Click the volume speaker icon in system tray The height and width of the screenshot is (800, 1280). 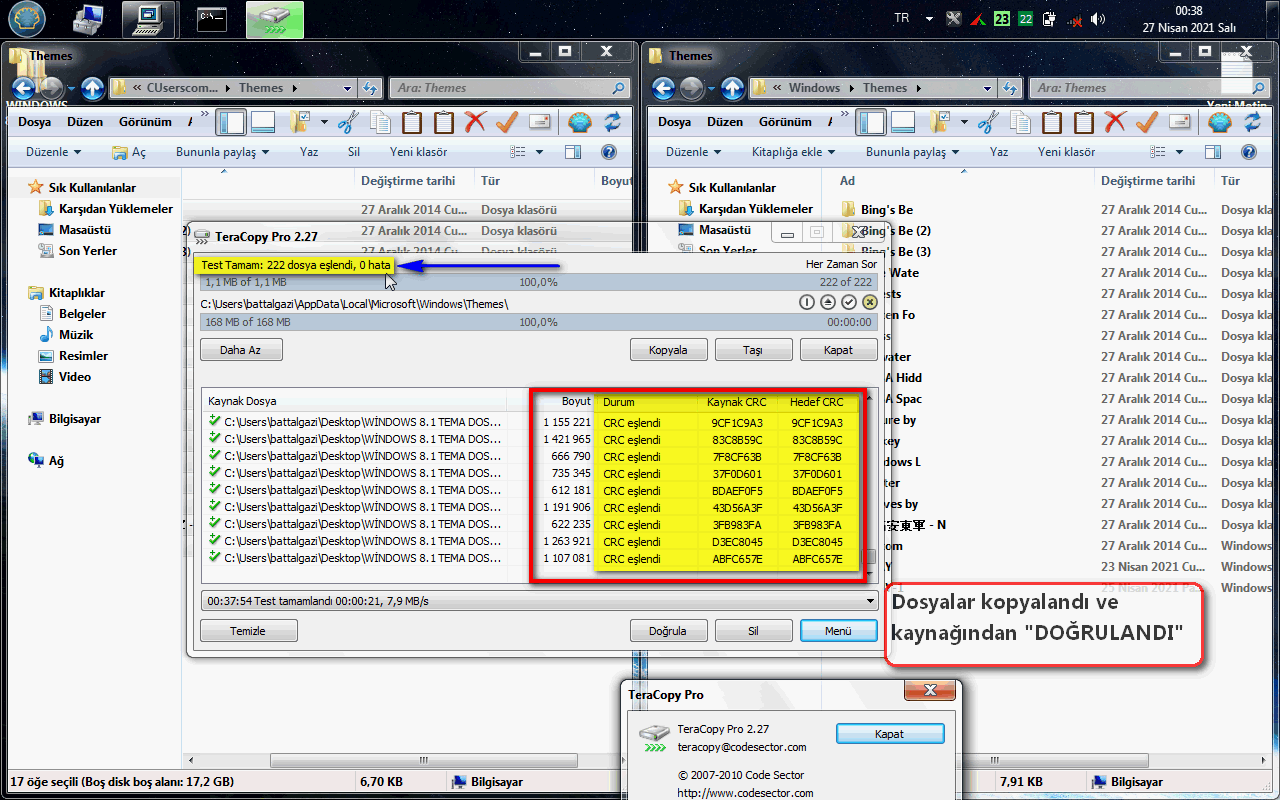point(1098,19)
